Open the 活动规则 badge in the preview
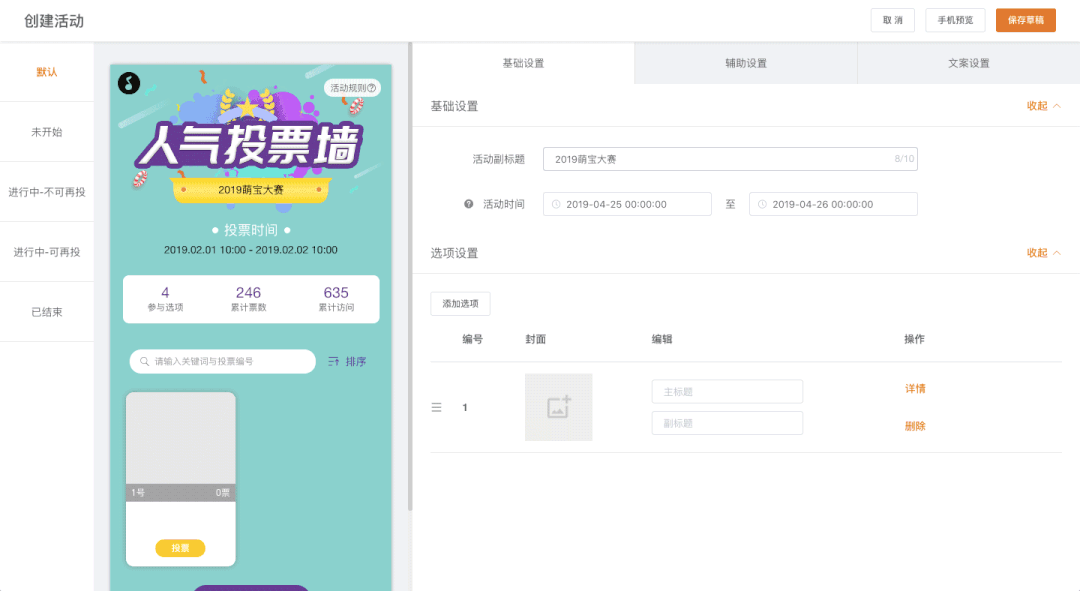The height and width of the screenshot is (591, 1080). coord(352,87)
